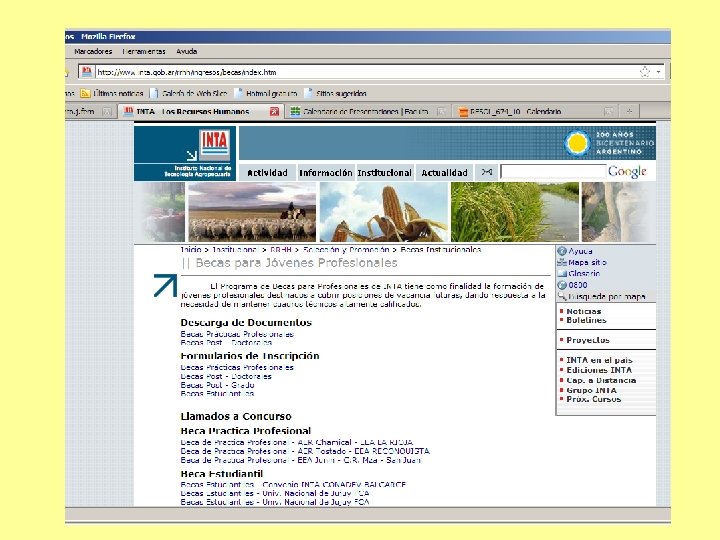
Task: Bookmark this page with the star icon
Action: tap(645, 72)
